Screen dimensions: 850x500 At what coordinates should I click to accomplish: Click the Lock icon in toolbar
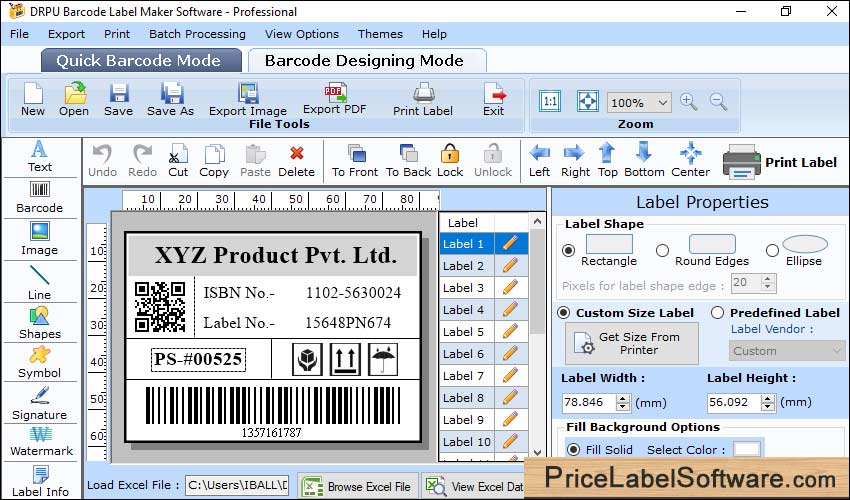(x=450, y=160)
